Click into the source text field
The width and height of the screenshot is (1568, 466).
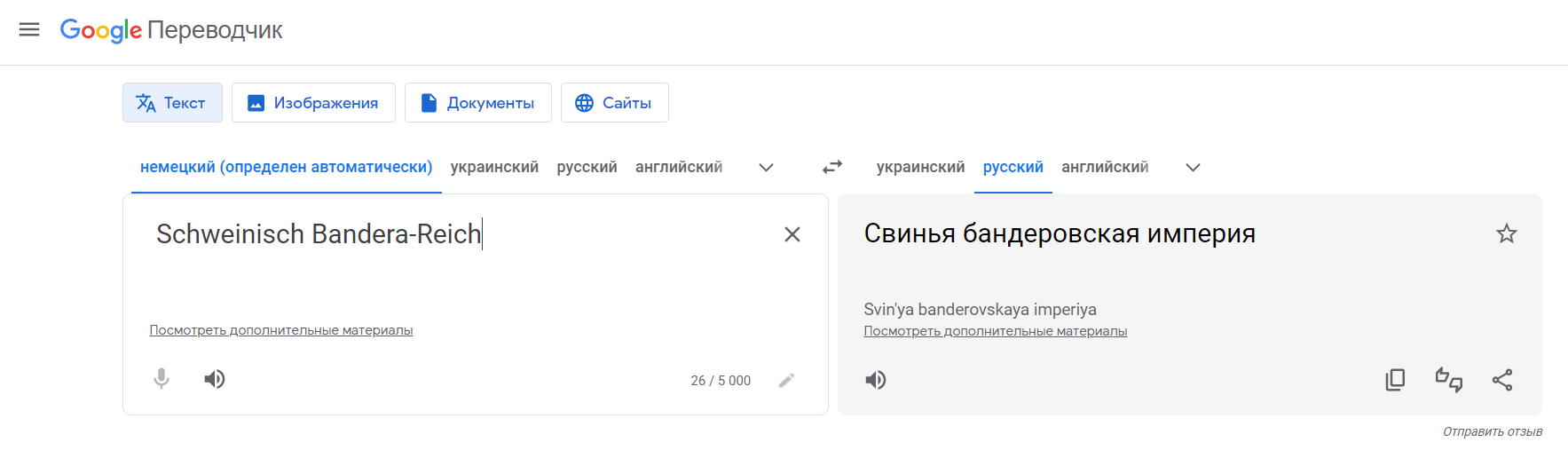tap(444, 275)
